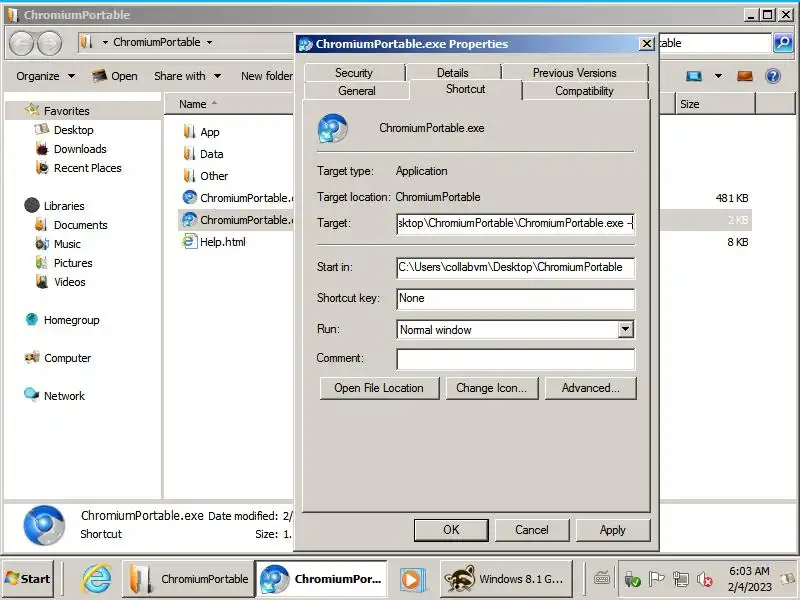Expand the ChromiumPortable address bar dropdown

(x=209, y=42)
